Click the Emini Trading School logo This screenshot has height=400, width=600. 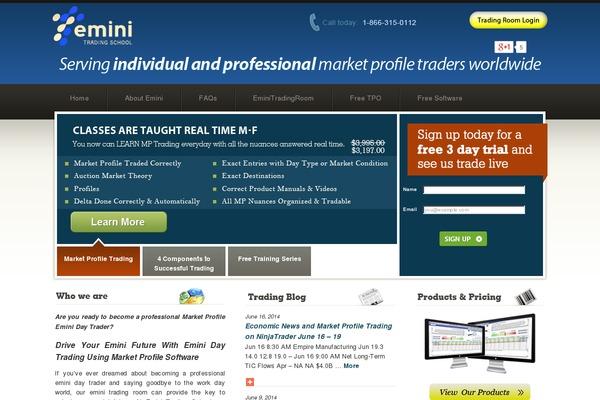pyautogui.click(x=93, y=26)
